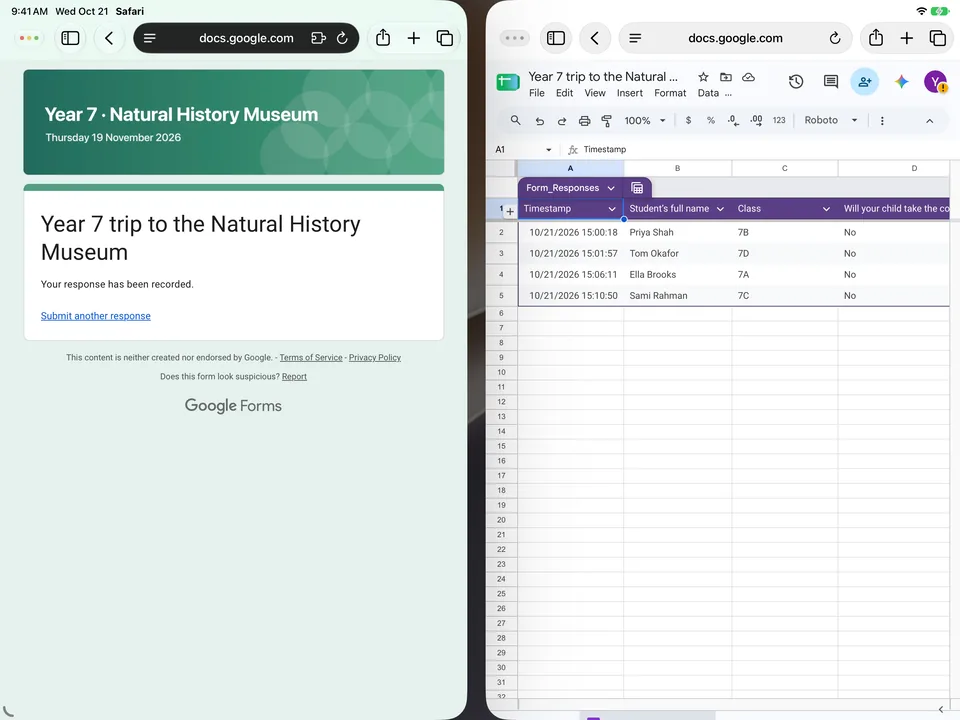Open page menu icon in left Safari address bar

(x=149, y=38)
